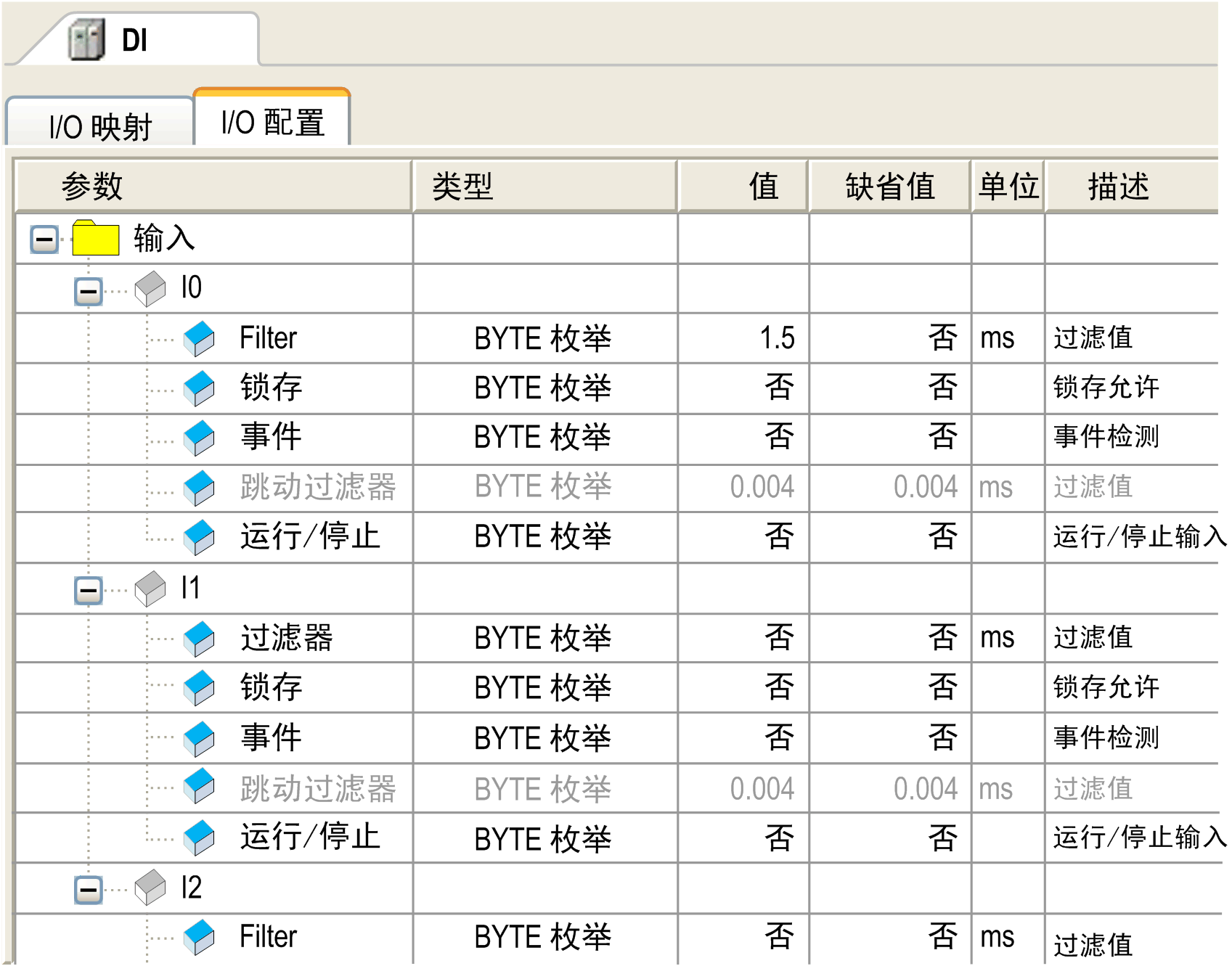Collapse the I0 input node
Viewport: 1232px width, 966px height.
(89, 292)
